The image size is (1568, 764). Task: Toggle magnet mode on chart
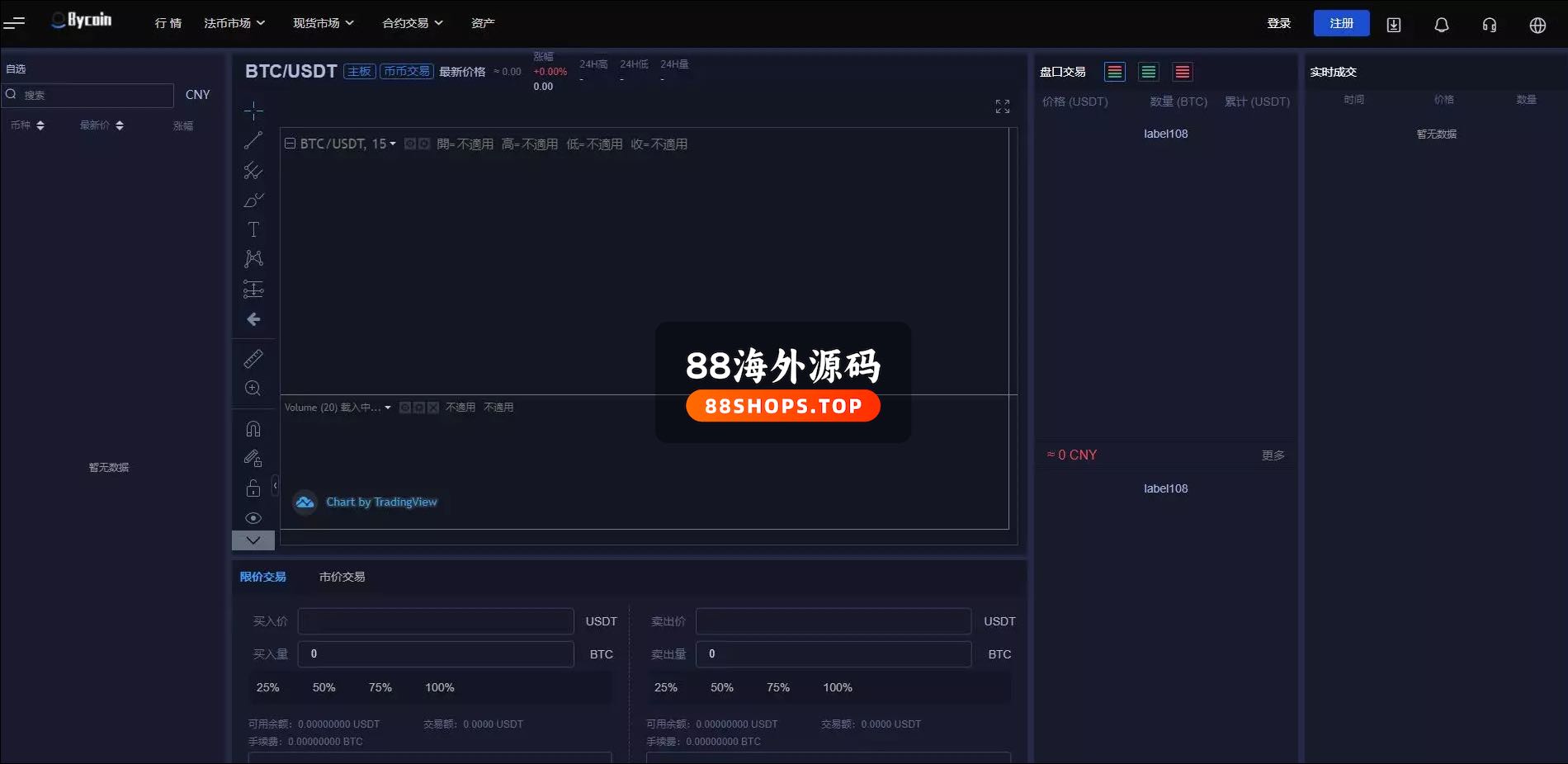click(x=253, y=429)
